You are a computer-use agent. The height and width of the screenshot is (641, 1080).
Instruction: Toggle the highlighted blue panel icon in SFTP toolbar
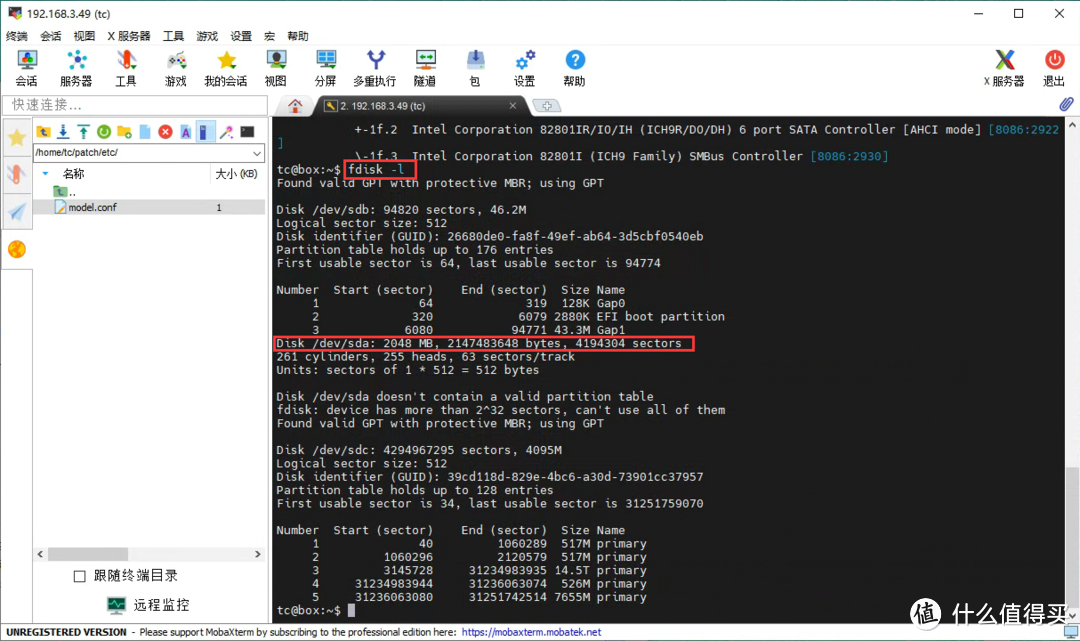pos(205,132)
